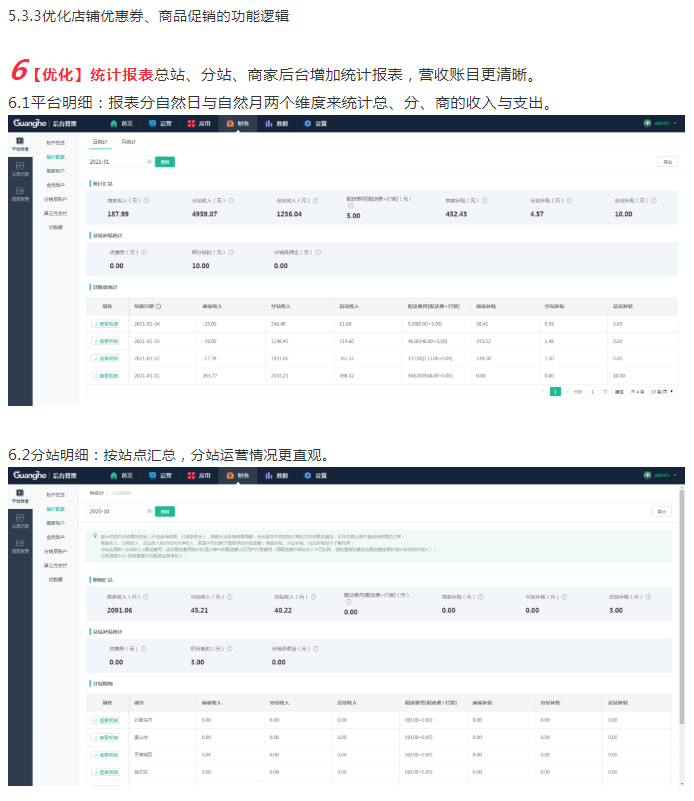Click info icon beside 商家收入 above 187.99
The width and height of the screenshot is (694, 801).
[146, 200]
